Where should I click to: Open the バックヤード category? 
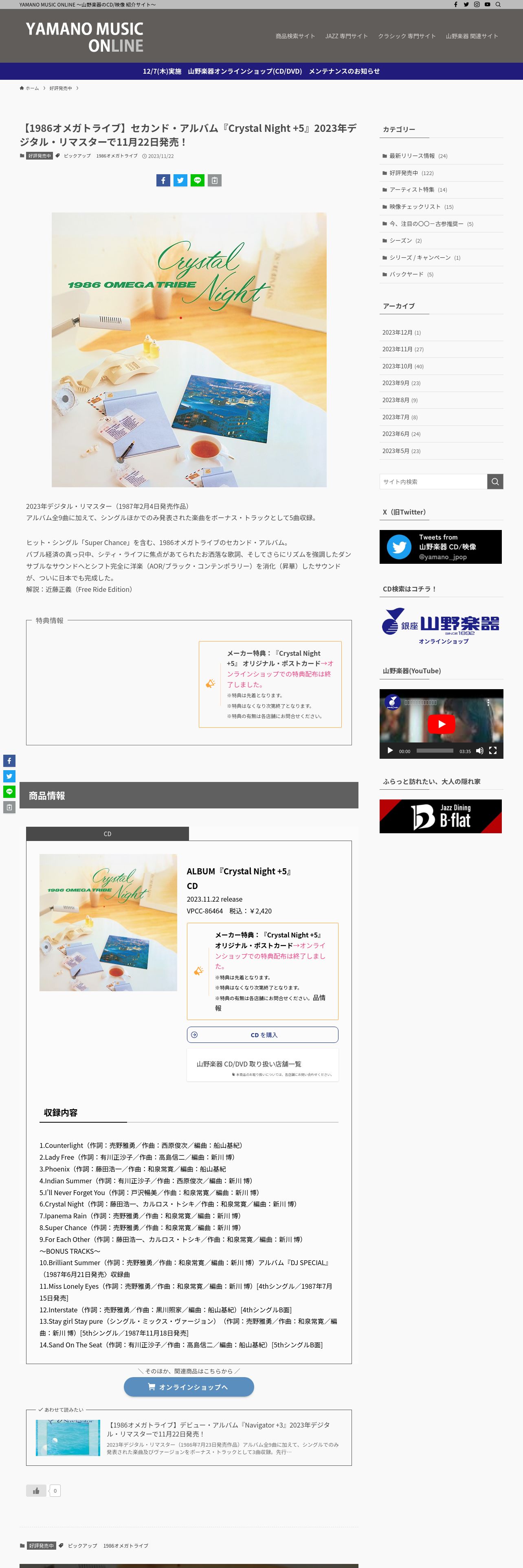(442, 274)
